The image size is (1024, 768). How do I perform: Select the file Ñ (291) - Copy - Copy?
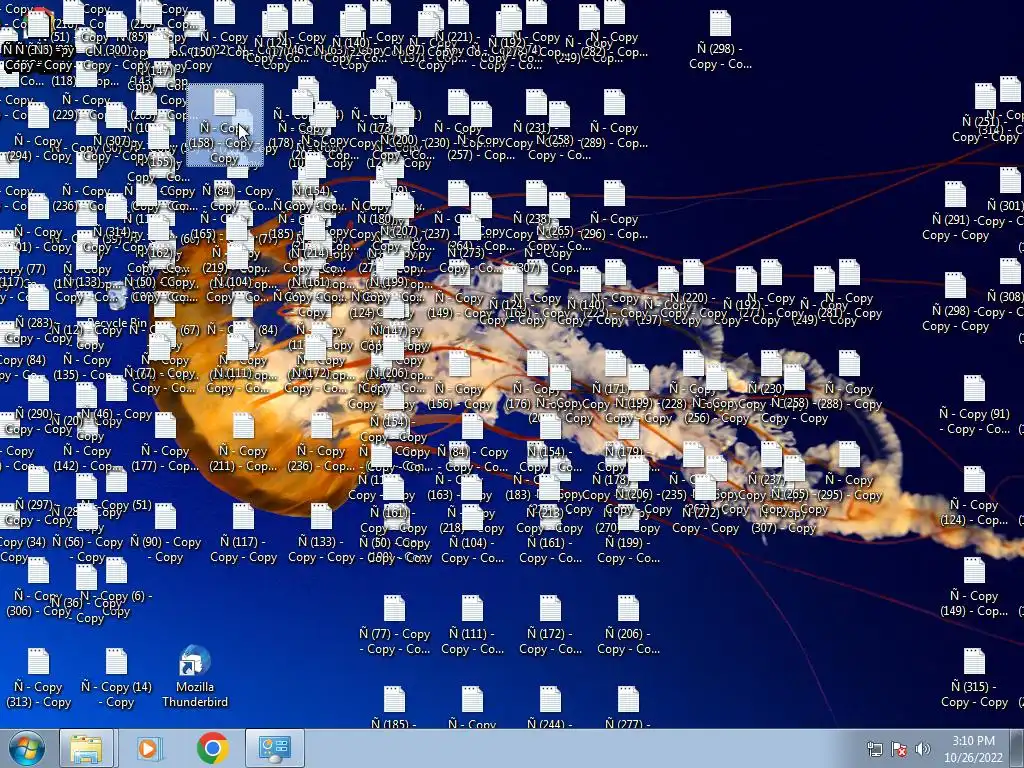955,212
